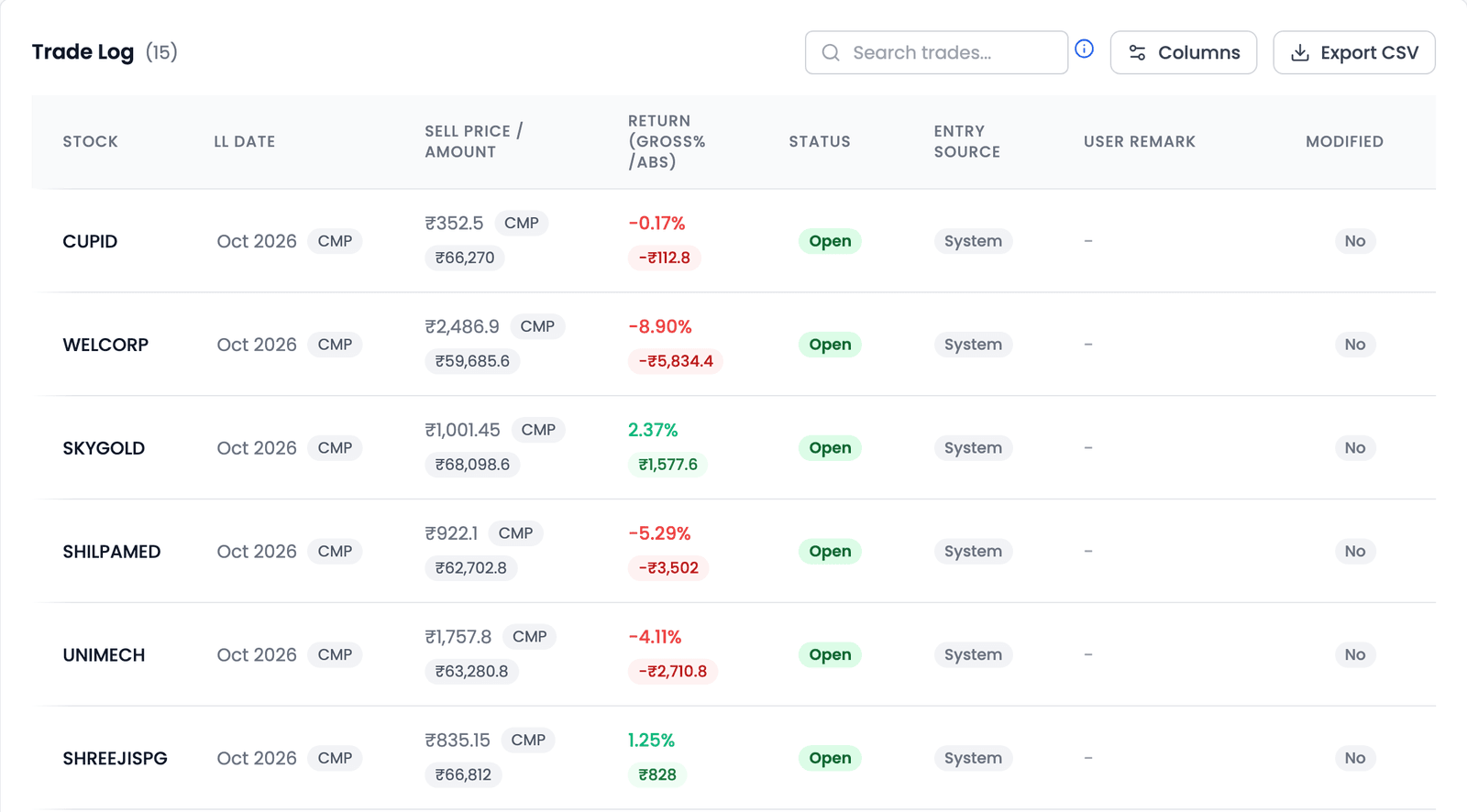
Task: Click the Open status badge for SKYGOLD
Action: [x=830, y=448]
